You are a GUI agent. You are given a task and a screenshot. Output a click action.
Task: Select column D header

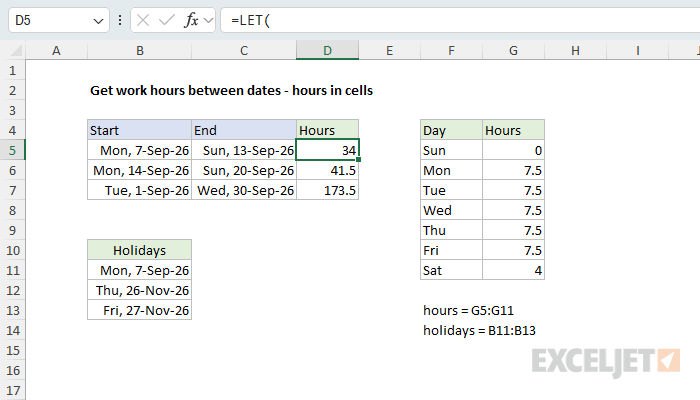point(327,50)
